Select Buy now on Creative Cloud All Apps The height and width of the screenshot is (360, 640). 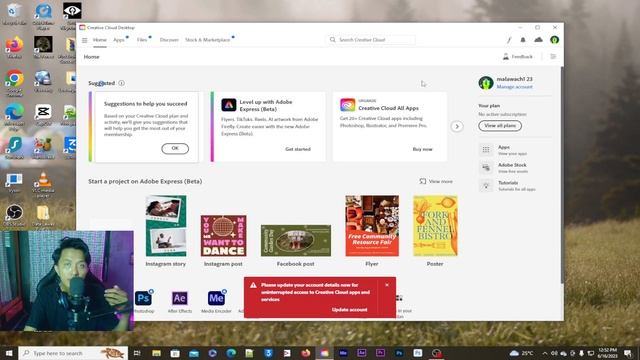click(422, 149)
